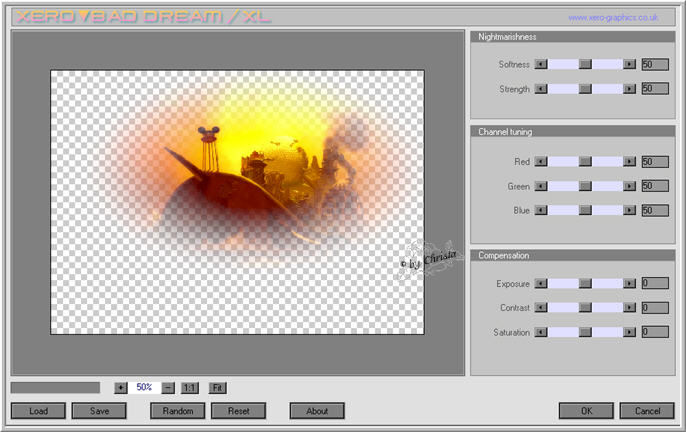Click the Green slider handle
The image size is (686, 432).
[585, 186]
